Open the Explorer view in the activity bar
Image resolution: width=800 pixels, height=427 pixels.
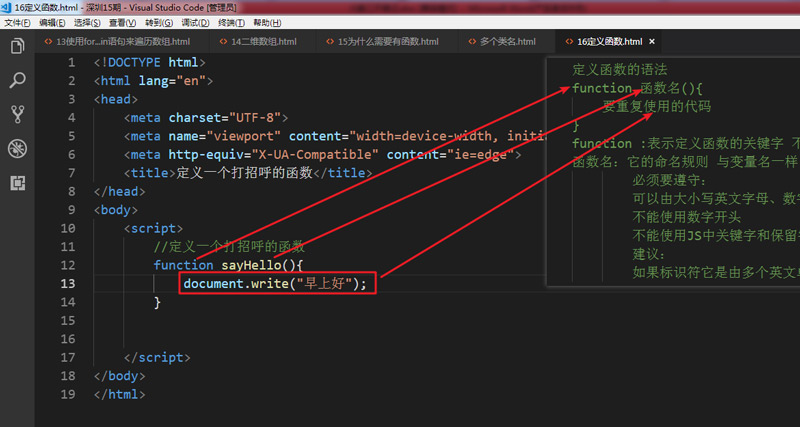pyautogui.click(x=17, y=47)
